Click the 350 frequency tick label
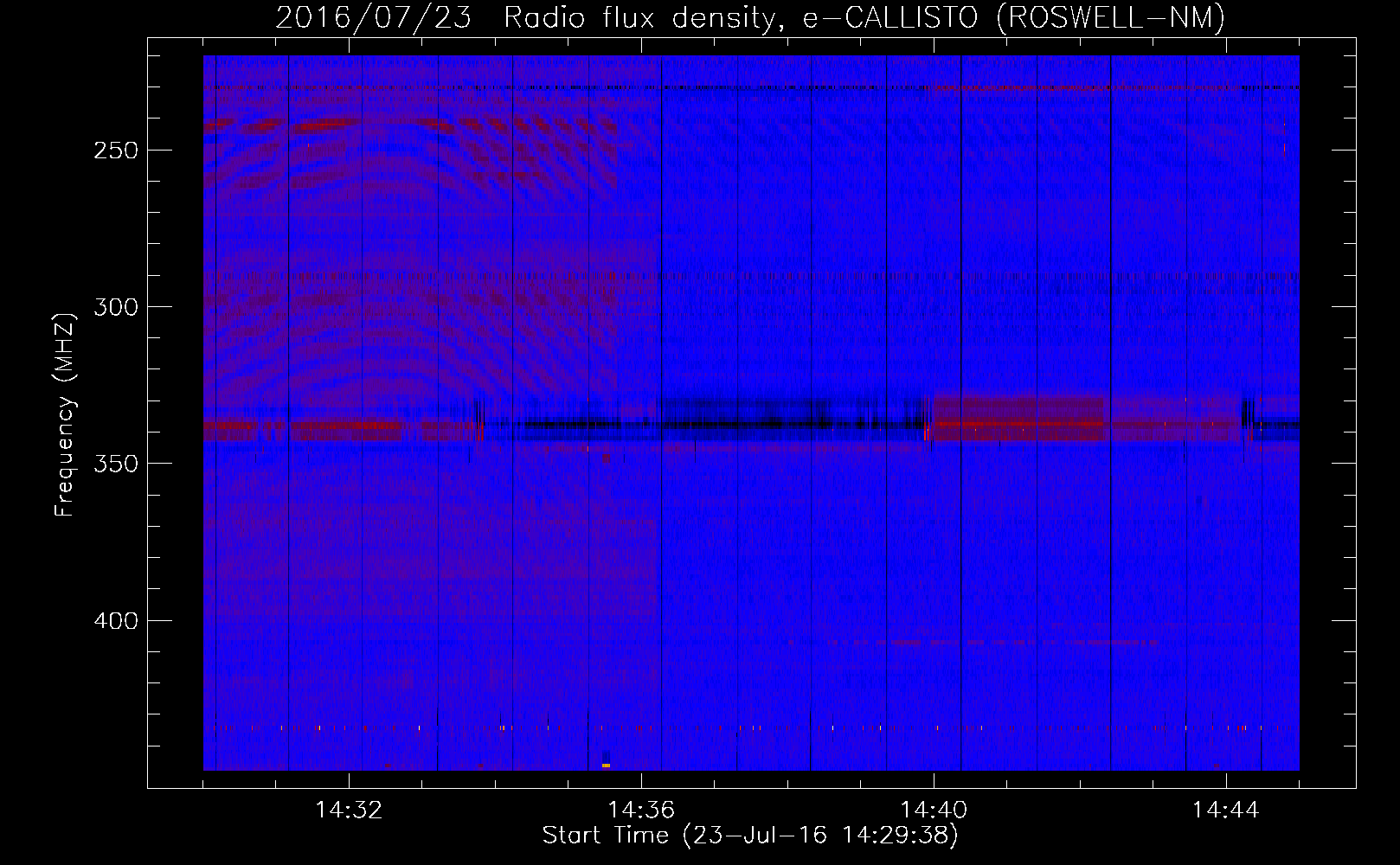The width and height of the screenshot is (1400, 865). coord(116,464)
